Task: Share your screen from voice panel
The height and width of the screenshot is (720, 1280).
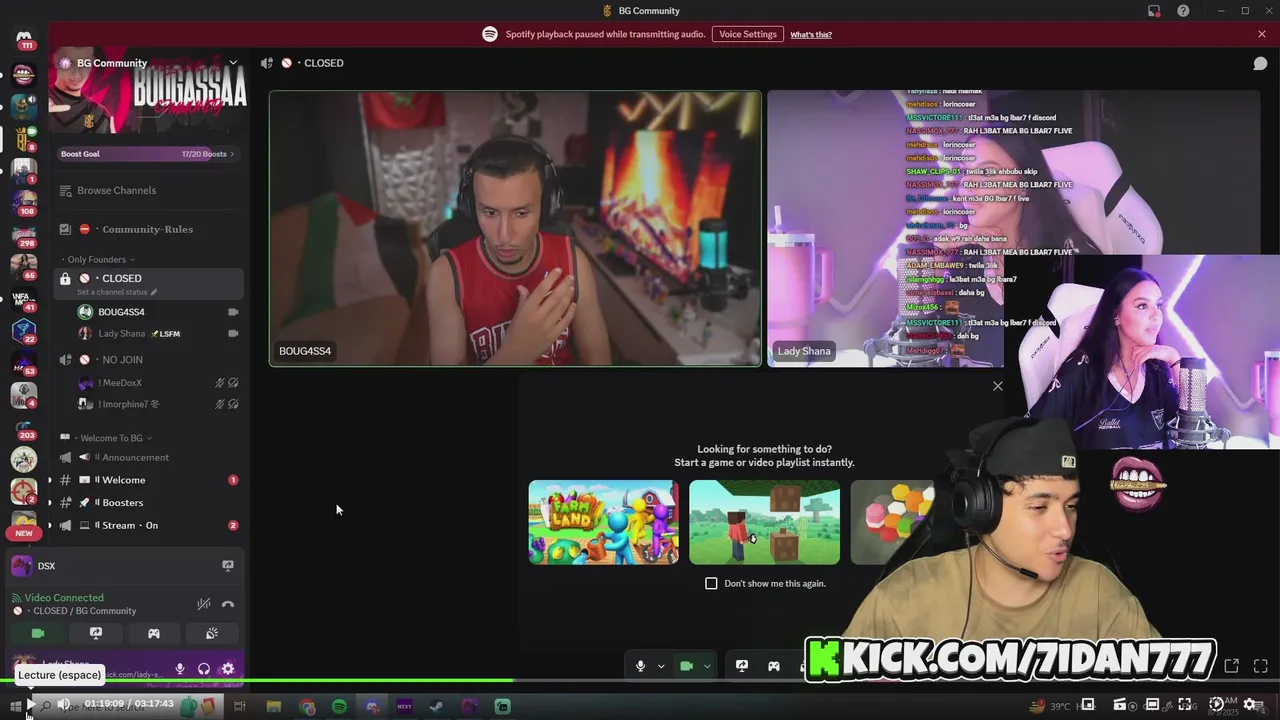Action: coord(96,633)
